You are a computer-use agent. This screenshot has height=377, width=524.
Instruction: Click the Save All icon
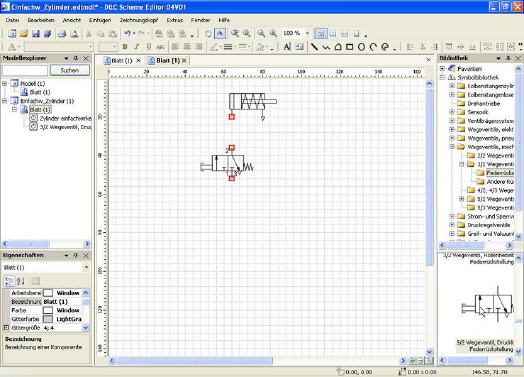tap(47, 33)
